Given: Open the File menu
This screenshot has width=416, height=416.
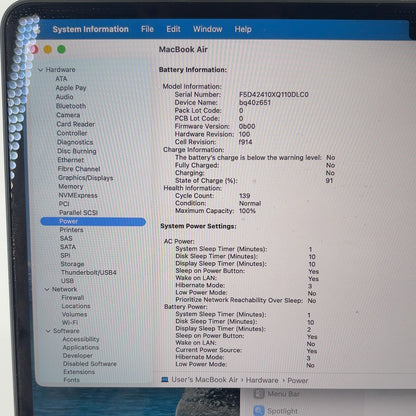Looking at the screenshot, I should click(x=147, y=29).
